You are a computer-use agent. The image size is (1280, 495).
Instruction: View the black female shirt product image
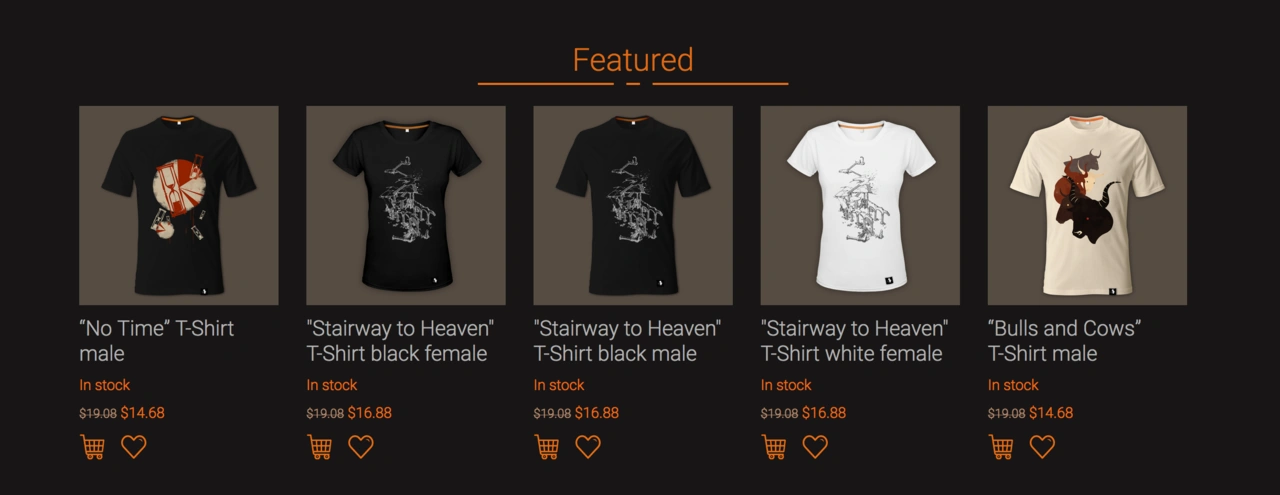(x=406, y=205)
